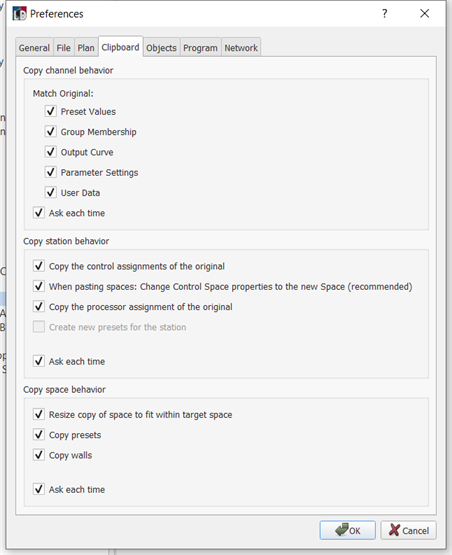This screenshot has height=555, width=452.
Task: Click the question mark help icon
Action: tap(384, 13)
